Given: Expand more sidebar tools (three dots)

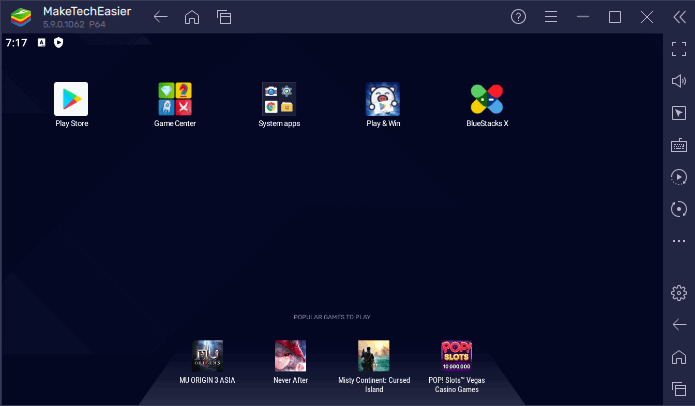Looking at the screenshot, I should [x=679, y=241].
